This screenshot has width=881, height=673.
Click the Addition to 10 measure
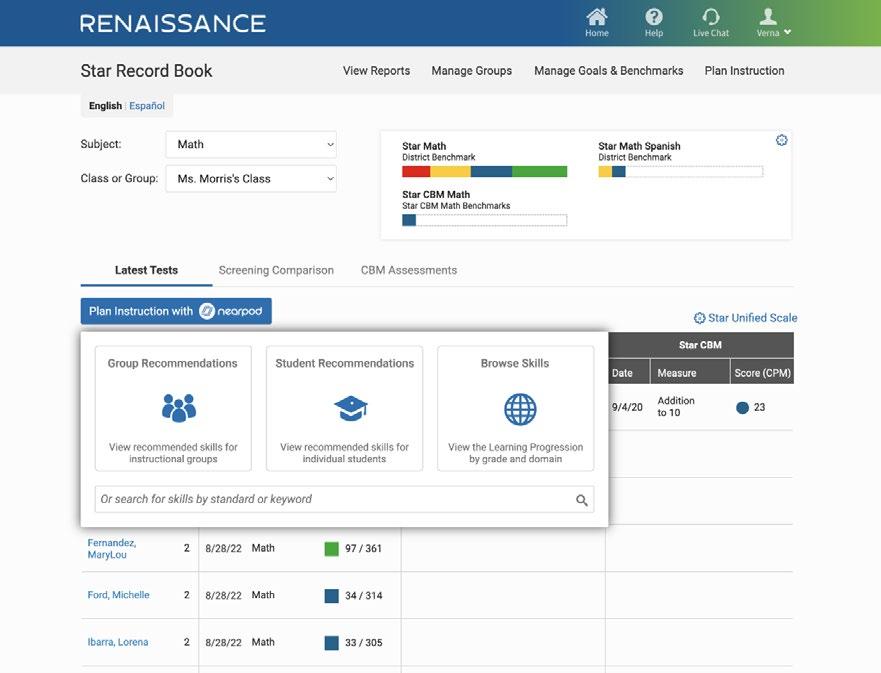pos(676,407)
